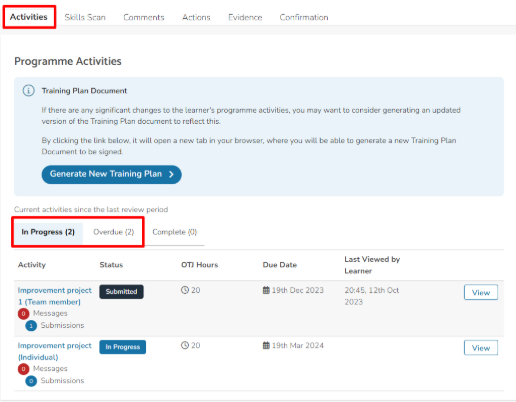516x402 pixels.
Task: Show the Complete (0) activities
Action: pyautogui.click(x=174, y=232)
